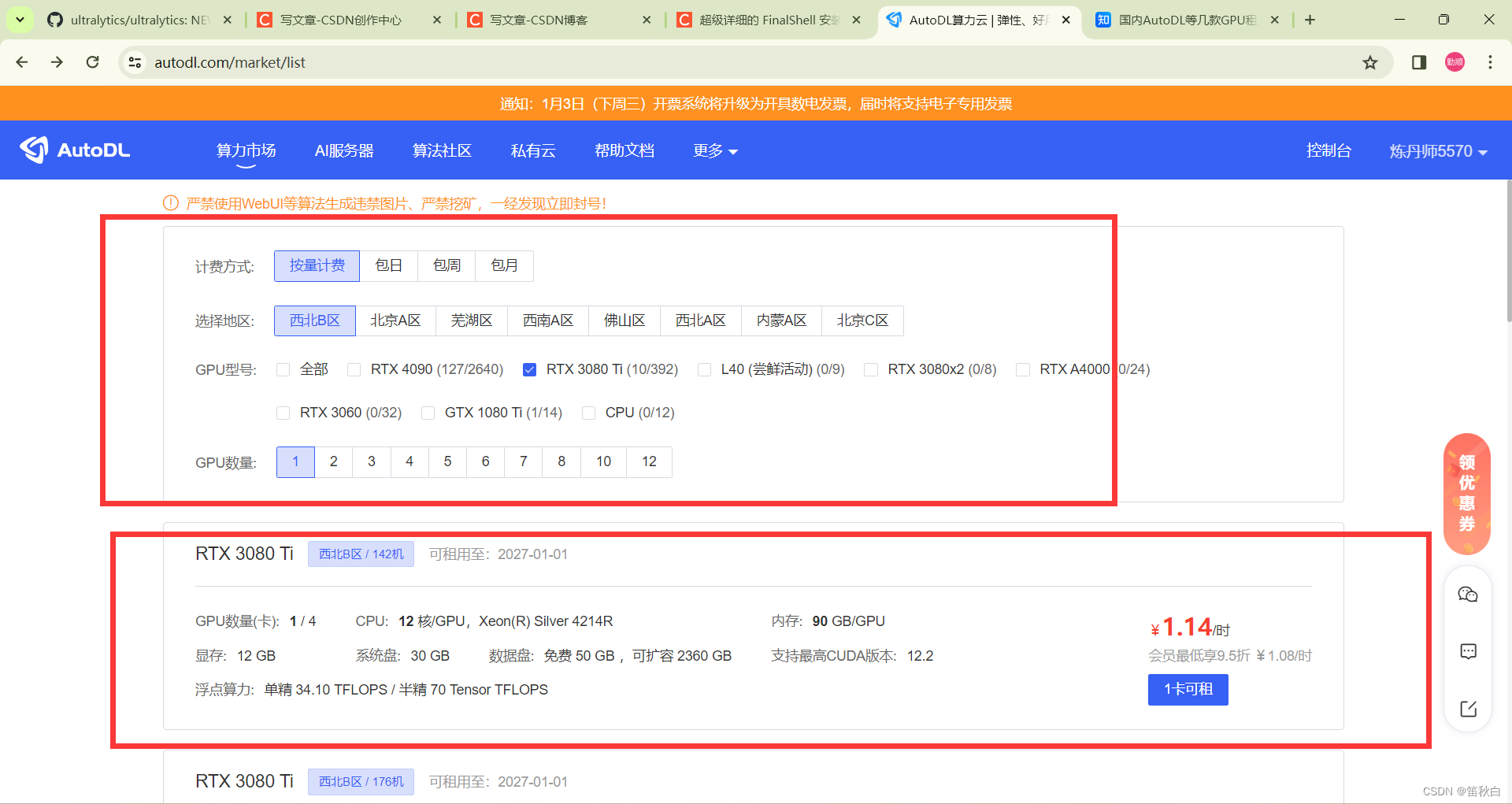Viewport: 1512px width, 804px height.
Task: Check the RTX 3060 checkbox
Action: 283,413
